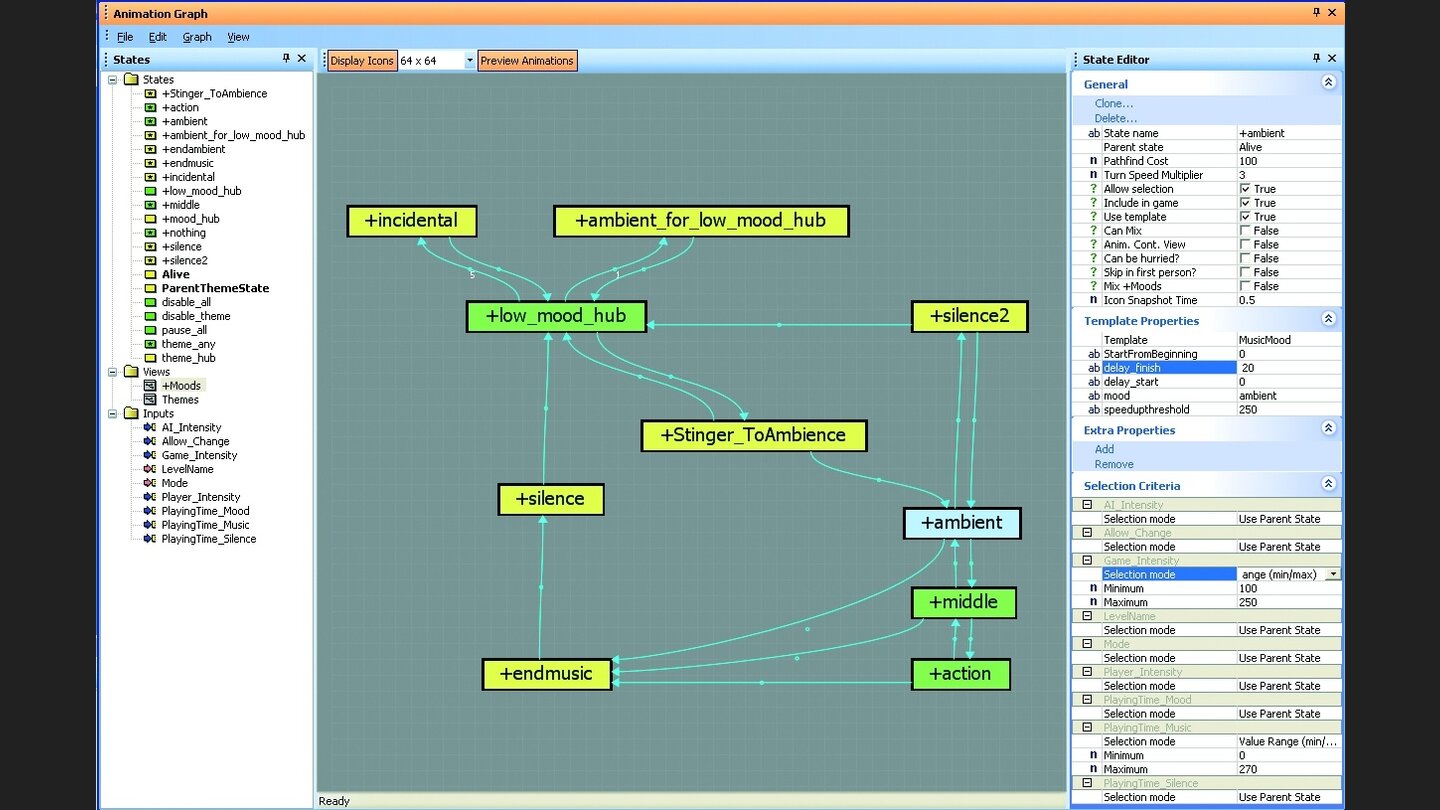Click the +action state icon in States tree

coord(150,107)
